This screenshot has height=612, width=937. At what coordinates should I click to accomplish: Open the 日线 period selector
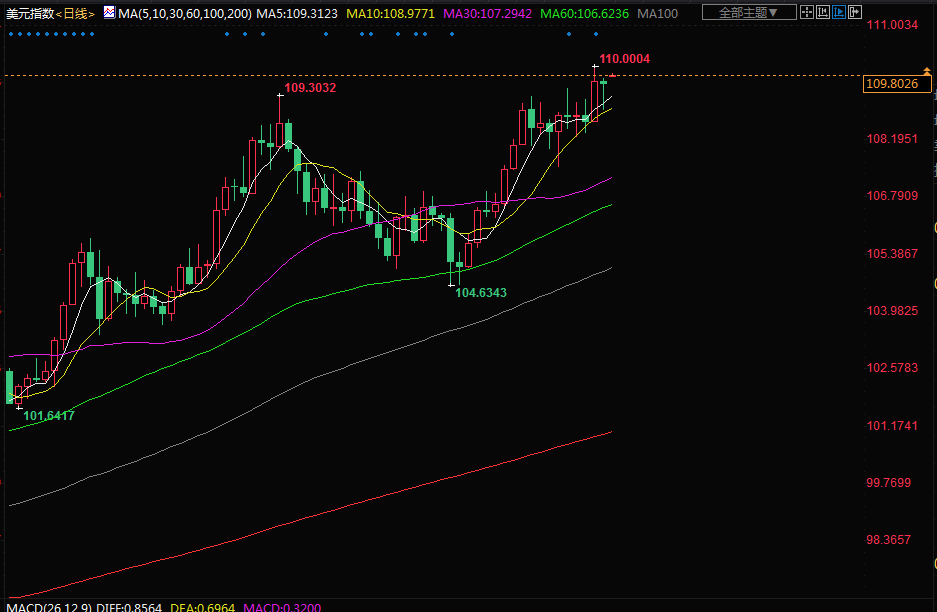[x=75, y=14]
